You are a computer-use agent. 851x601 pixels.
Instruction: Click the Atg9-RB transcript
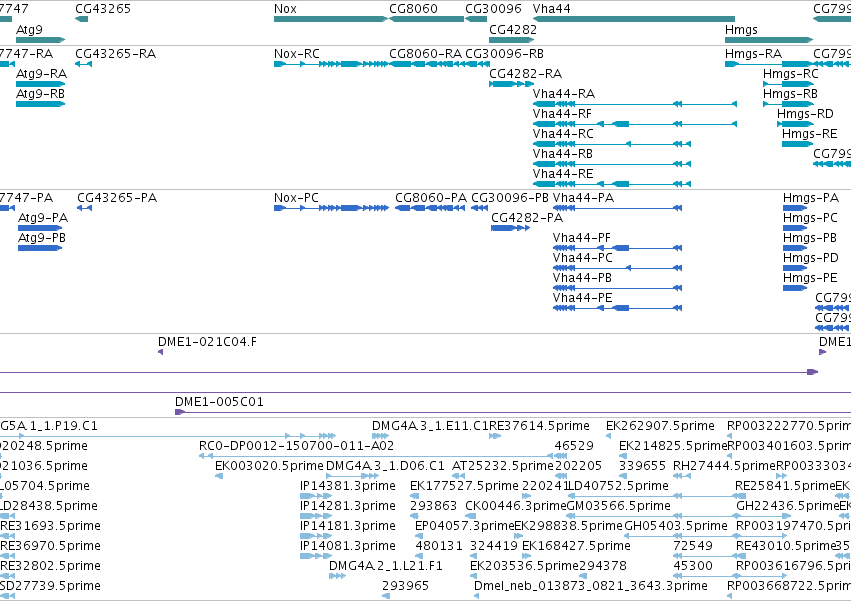[41, 104]
